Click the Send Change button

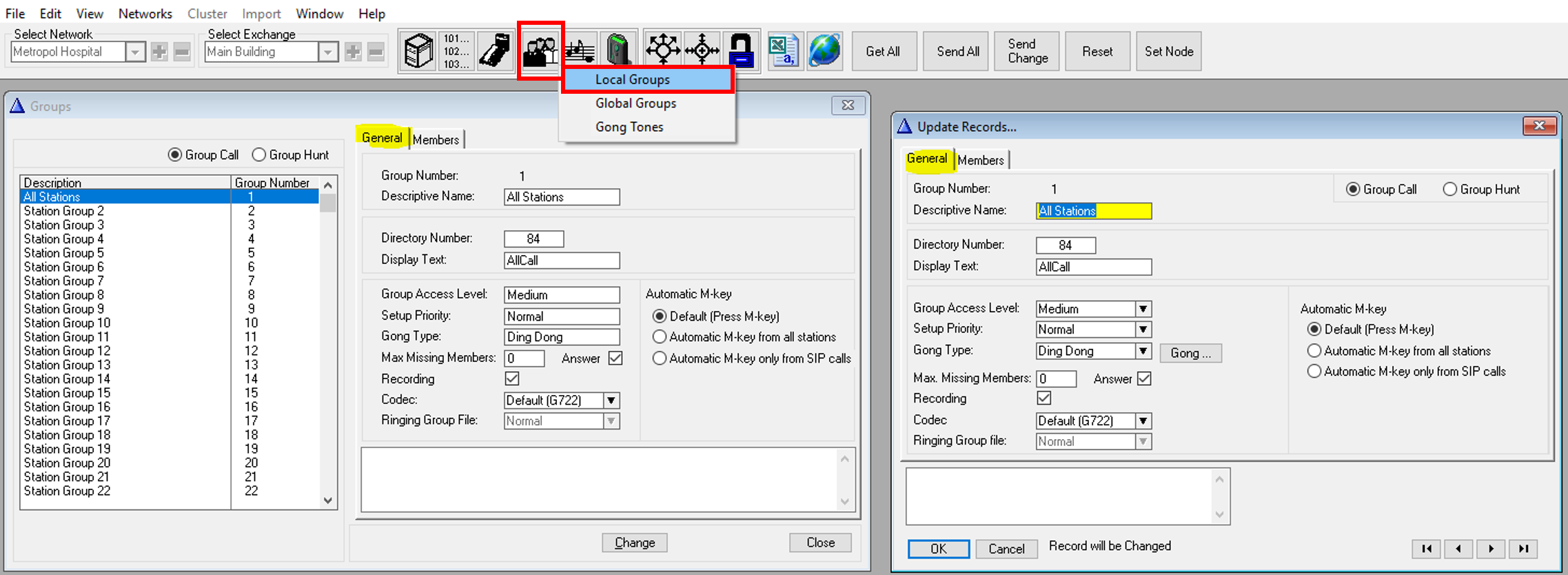[x=1028, y=52]
